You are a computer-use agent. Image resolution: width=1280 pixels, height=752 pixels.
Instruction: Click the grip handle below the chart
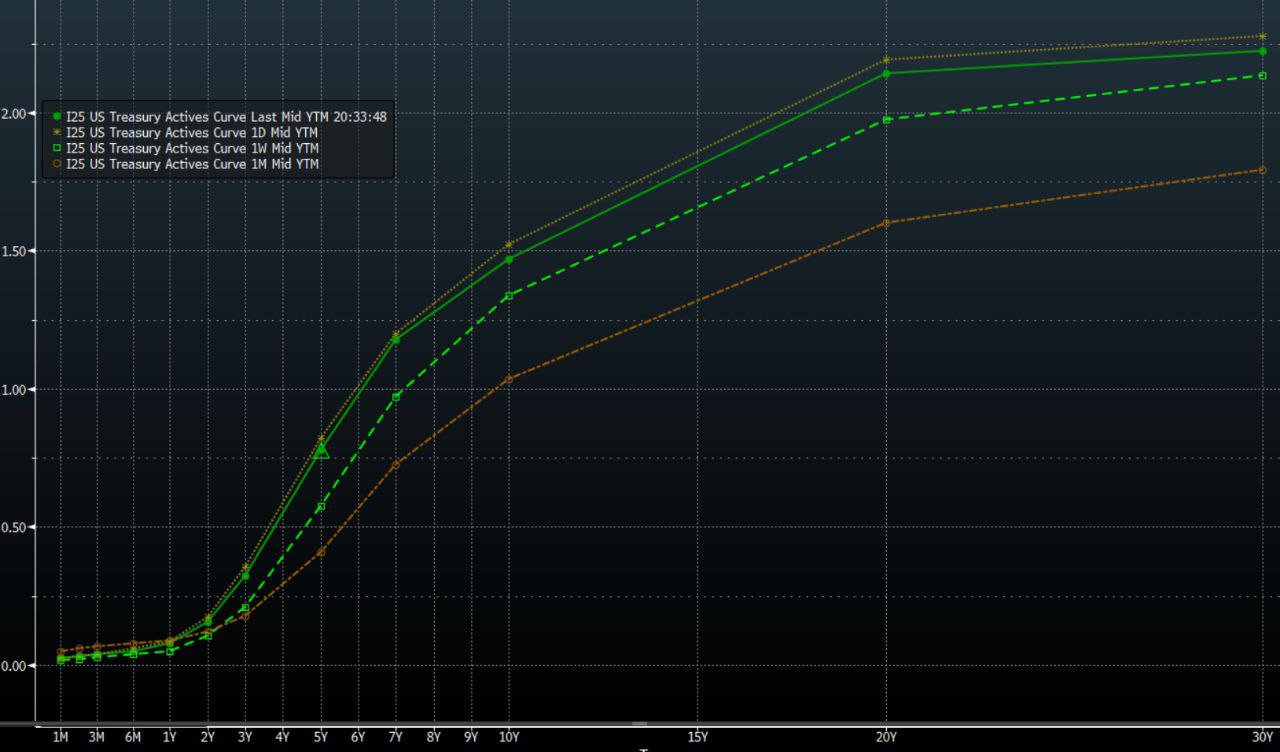pyautogui.click(x=640, y=724)
